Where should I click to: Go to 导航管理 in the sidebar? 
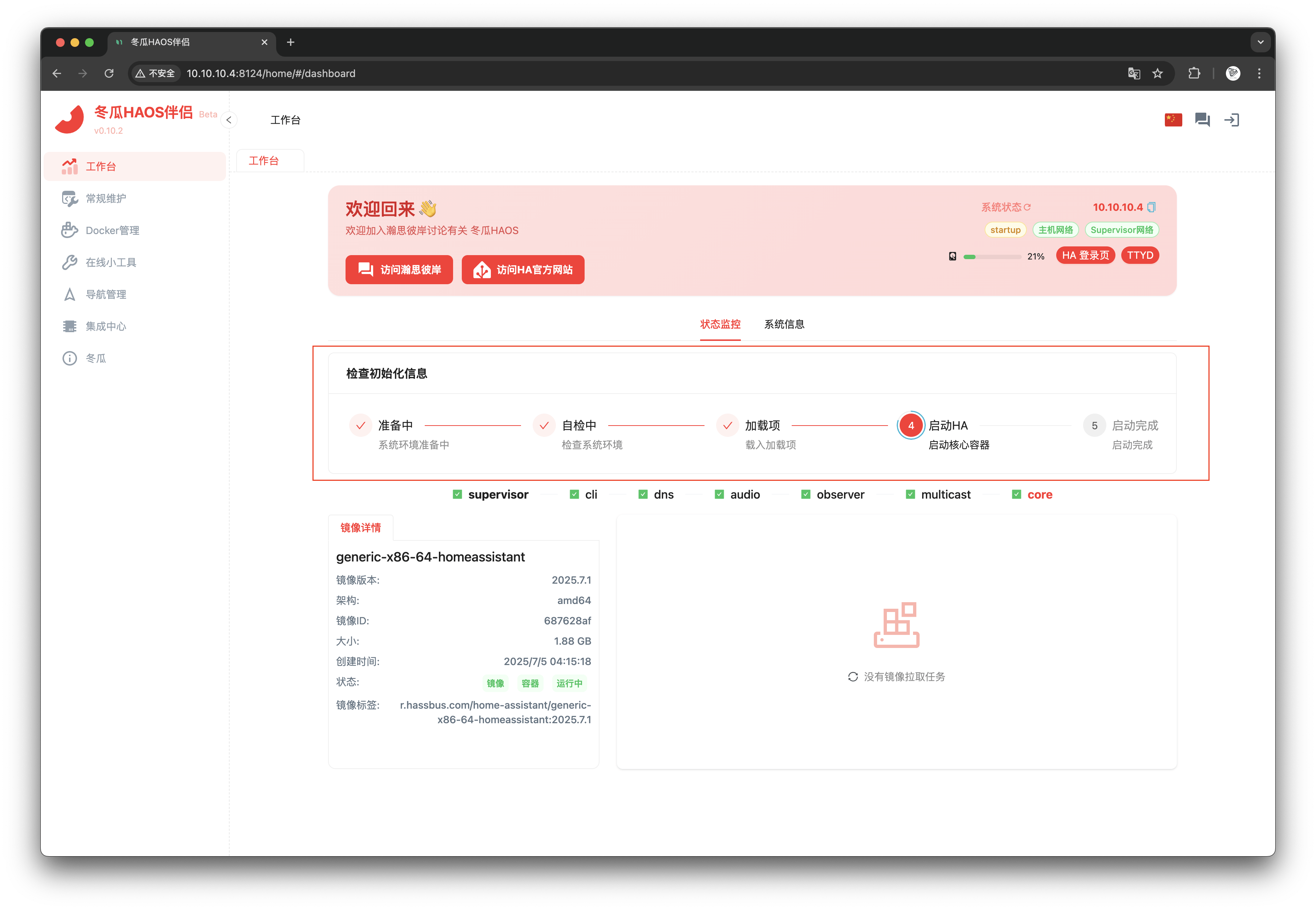(x=106, y=294)
